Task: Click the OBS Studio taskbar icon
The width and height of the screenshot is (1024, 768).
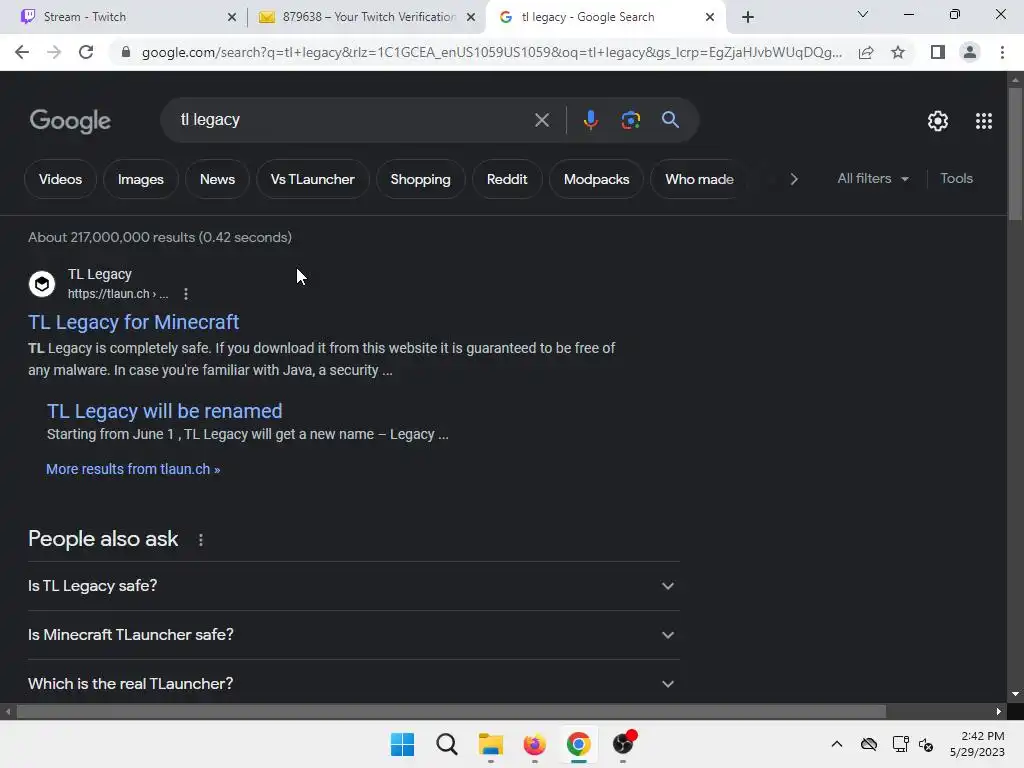Action: (623, 743)
